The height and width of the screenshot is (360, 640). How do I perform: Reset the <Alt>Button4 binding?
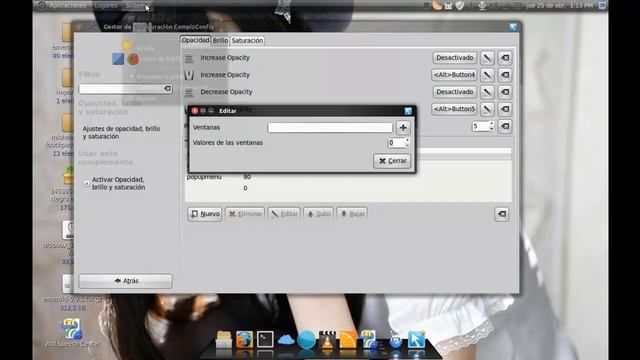505,75
